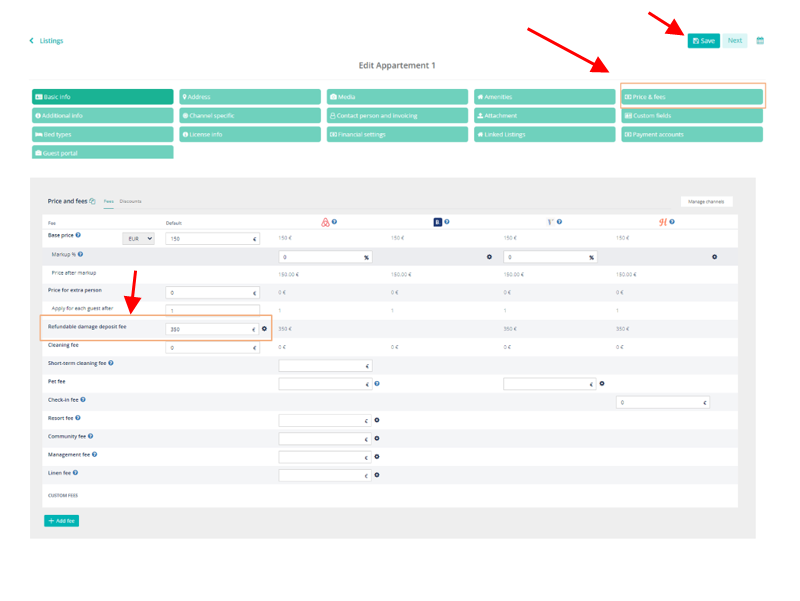
Task: Click gear icon beside Resort fee field
Action: pyautogui.click(x=377, y=420)
